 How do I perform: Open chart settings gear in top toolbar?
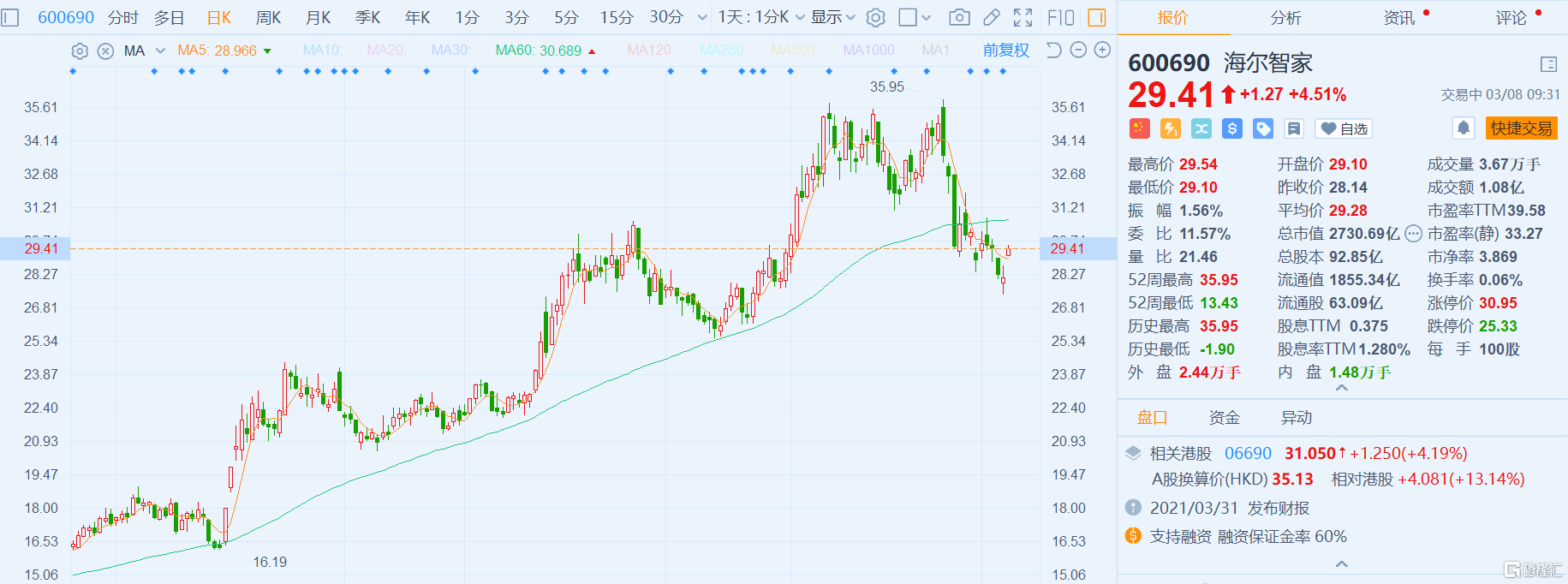875,17
